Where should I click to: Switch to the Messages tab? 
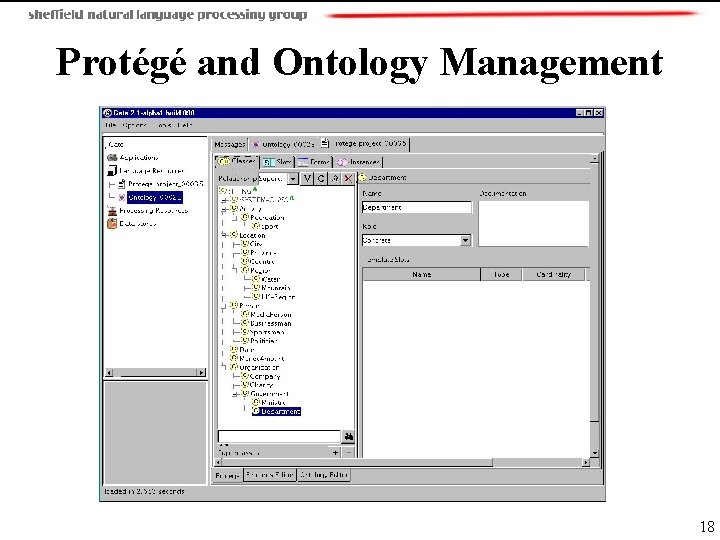coord(230,144)
